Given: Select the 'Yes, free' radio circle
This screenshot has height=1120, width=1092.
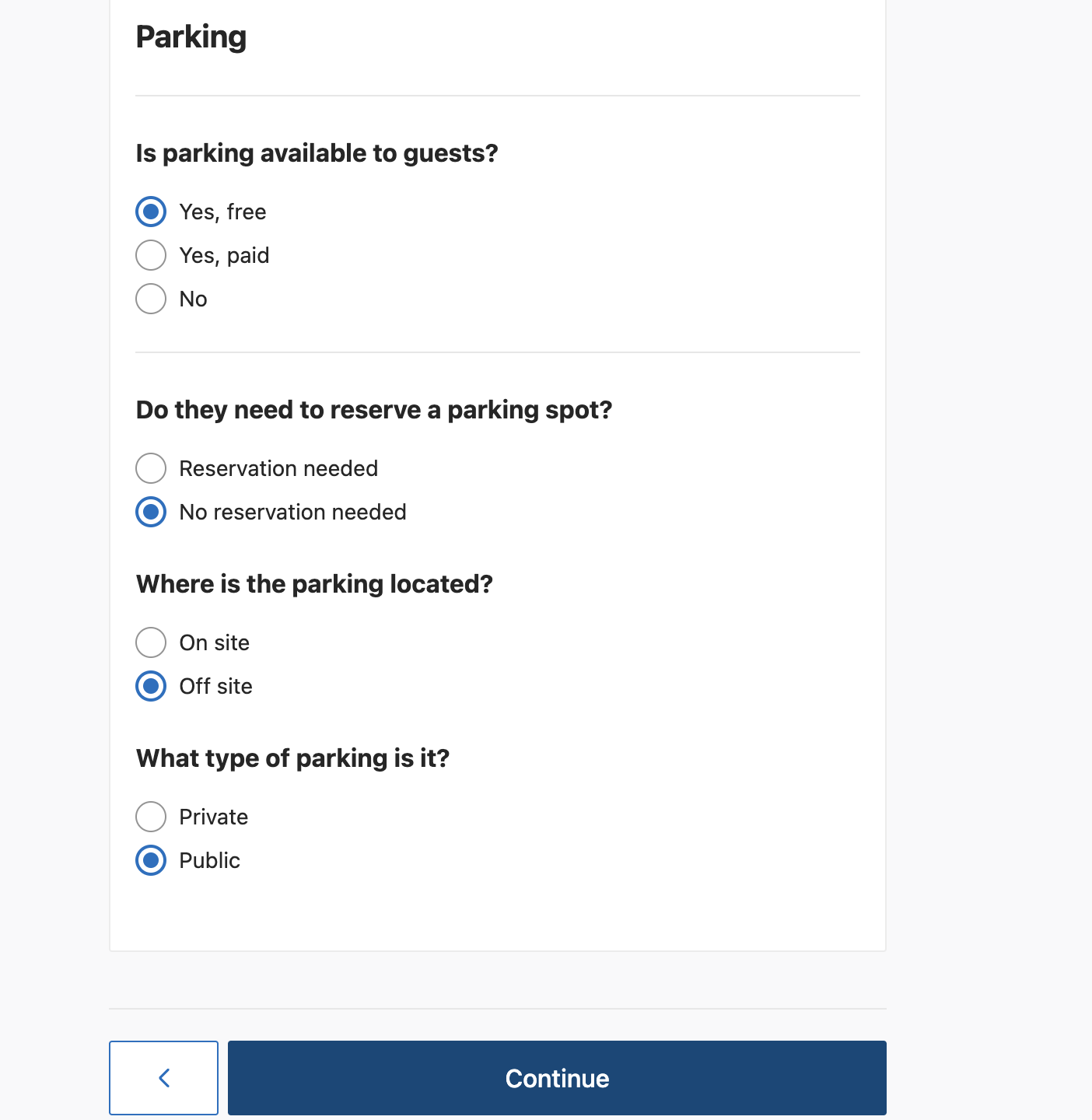Looking at the screenshot, I should [151, 212].
